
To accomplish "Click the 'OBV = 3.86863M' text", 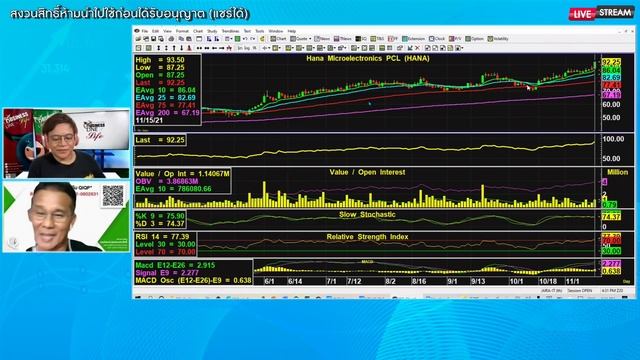I will coord(167,181).
